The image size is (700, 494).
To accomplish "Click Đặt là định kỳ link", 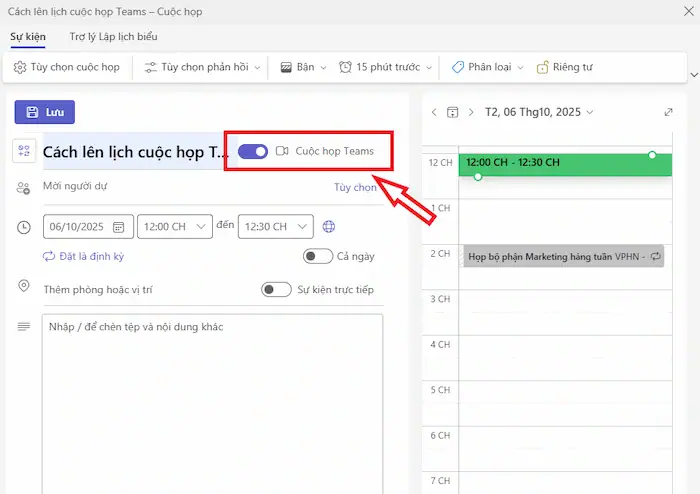I will [83, 257].
